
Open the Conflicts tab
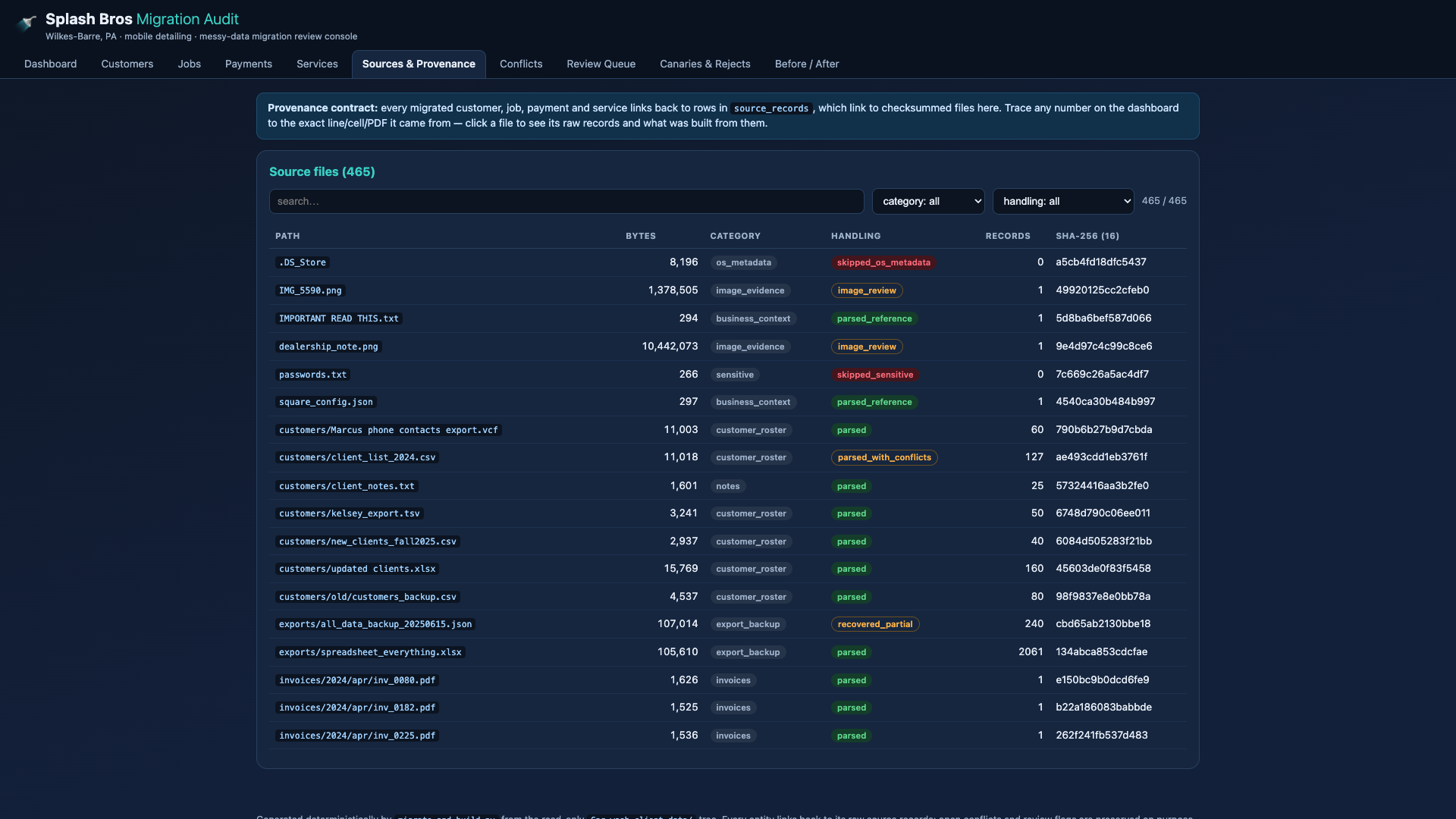click(521, 64)
